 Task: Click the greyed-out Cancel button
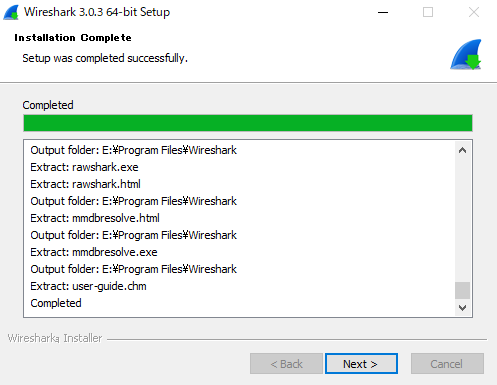tap(447, 364)
